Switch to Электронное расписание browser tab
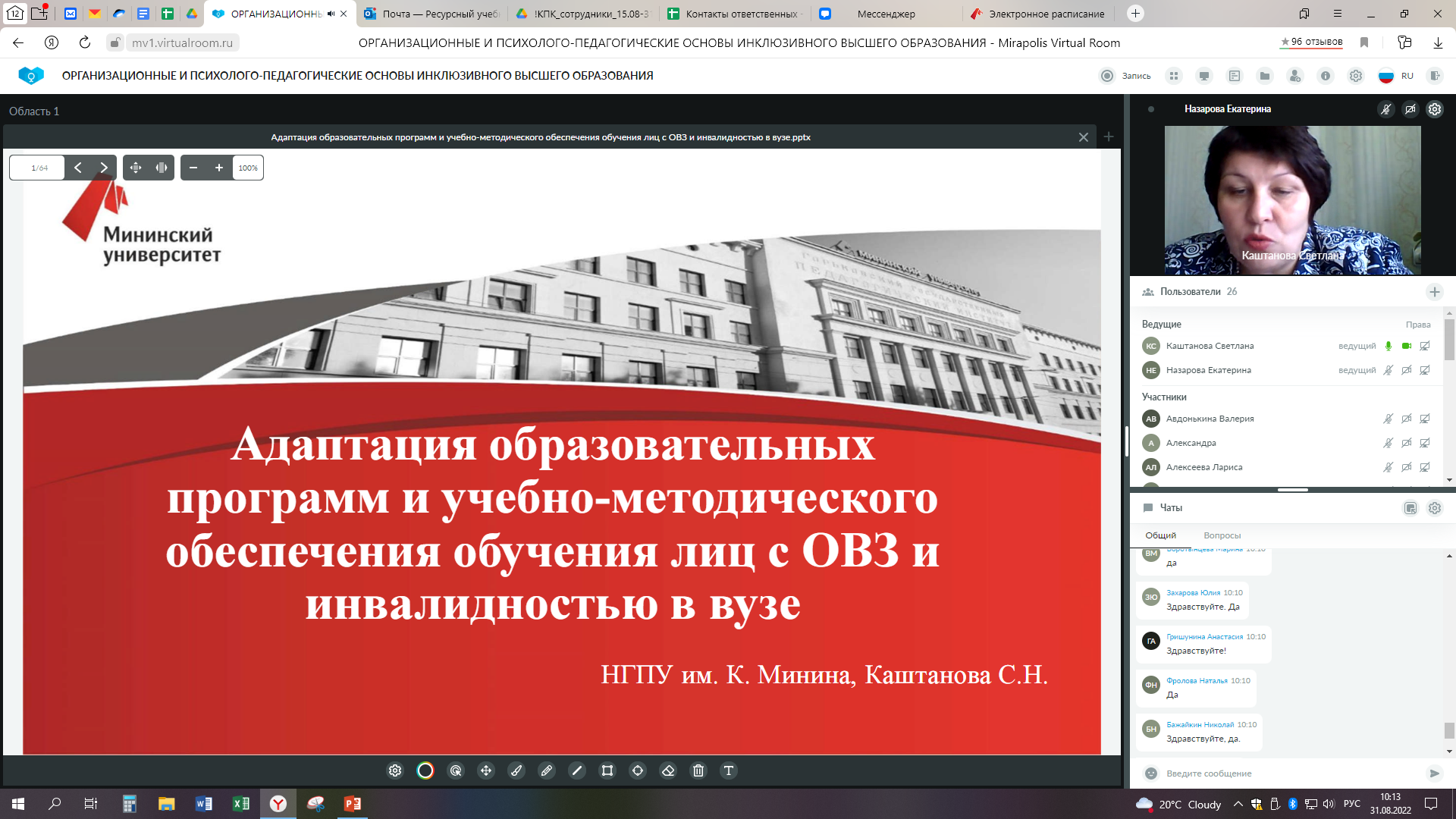 point(1038,14)
